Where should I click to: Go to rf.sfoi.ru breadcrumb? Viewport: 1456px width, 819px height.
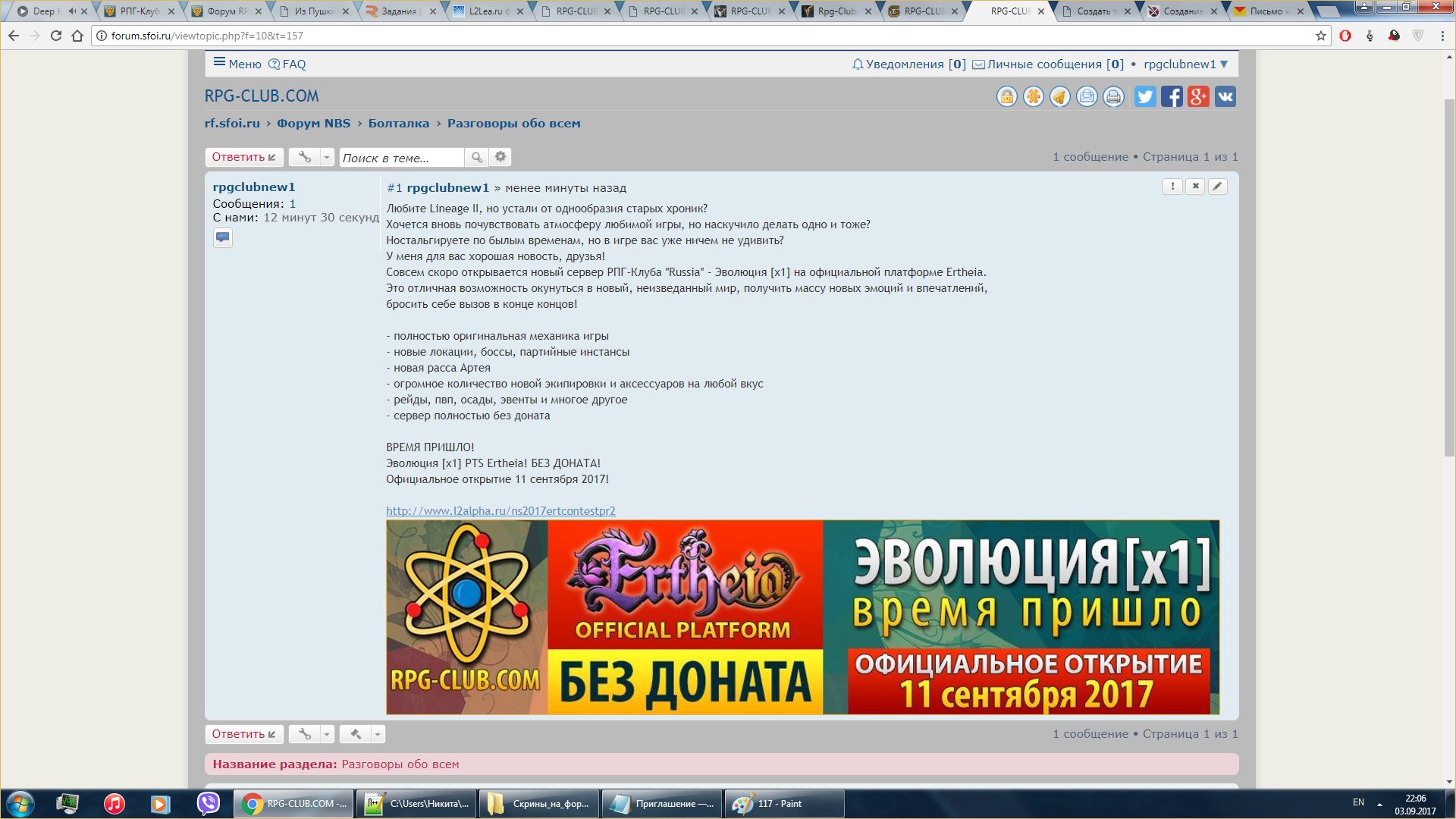(232, 124)
